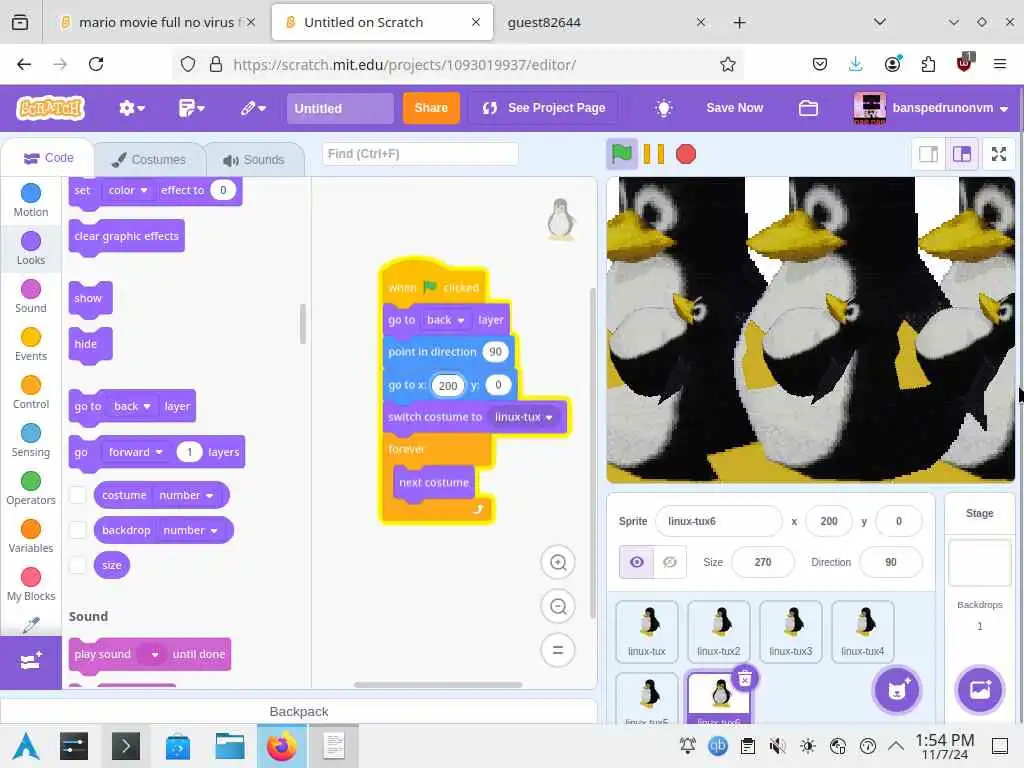The image size is (1024, 768).
Task: Select the Control block category
Action: click(31, 392)
